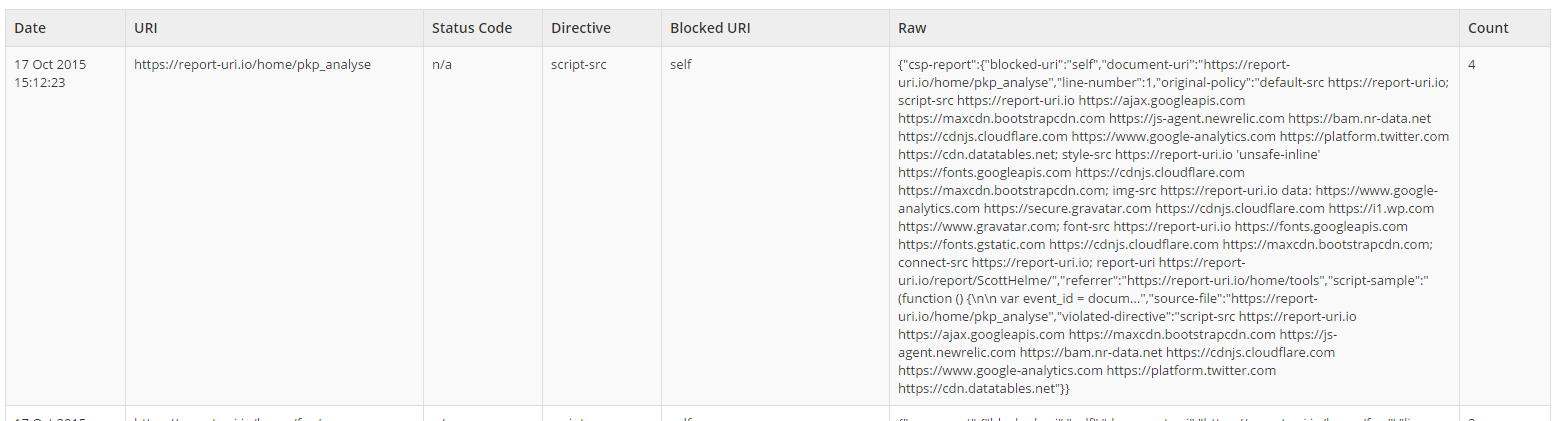This screenshot has height=421, width=1559.
Task: Click the count value 4 cell
Action: (1472, 65)
